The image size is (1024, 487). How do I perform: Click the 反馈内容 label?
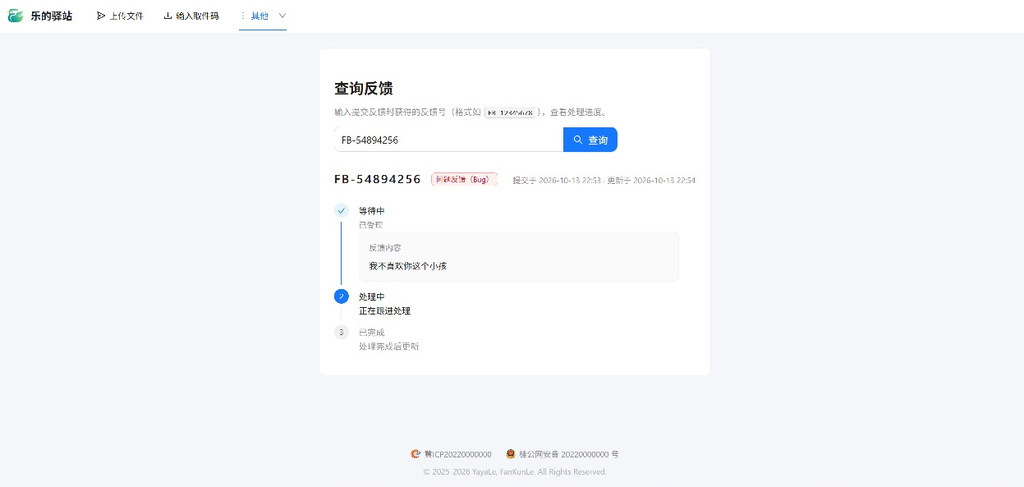pyautogui.click(x=385, y=248)
